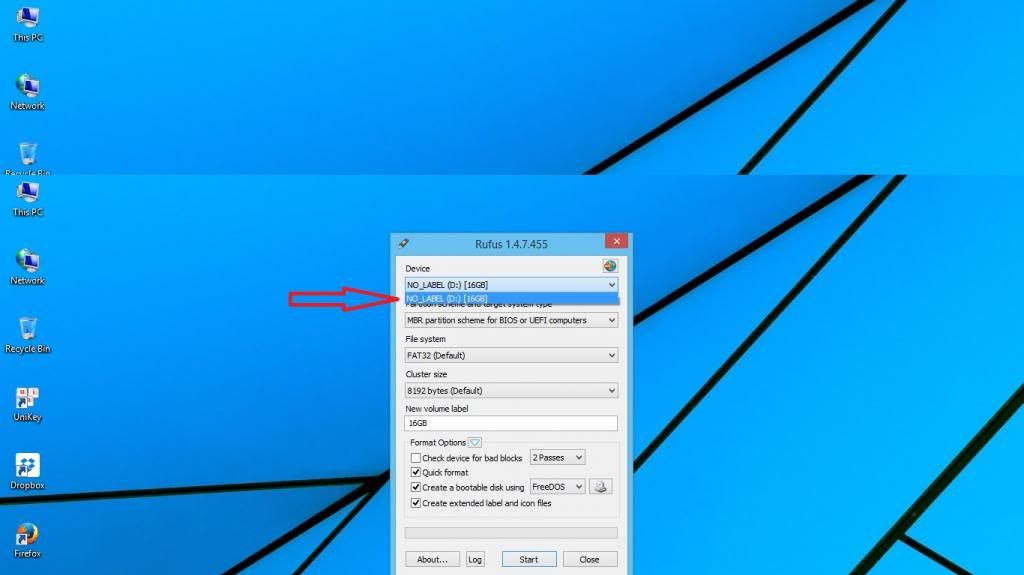
Task: Launch the Firefox desktop shortcut
Action: [x=27, y=540]
